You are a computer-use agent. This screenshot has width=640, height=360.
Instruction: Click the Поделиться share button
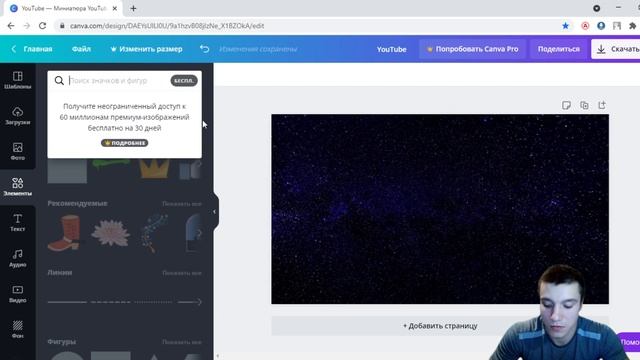click(558, 49)
